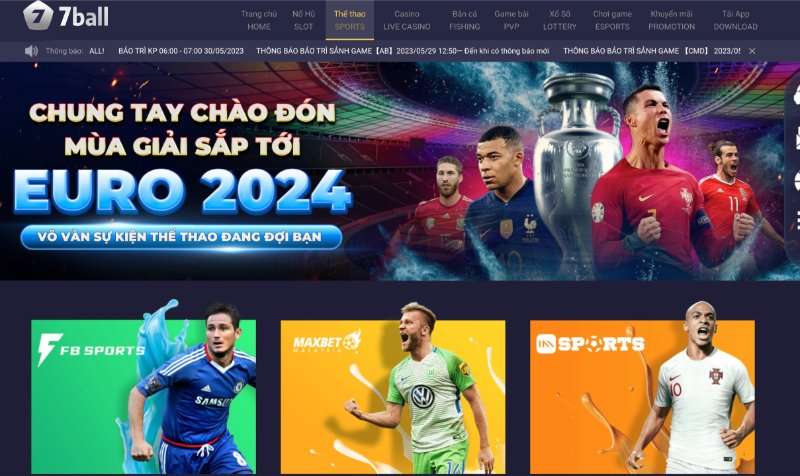This screenshot has width=800, height=476.
Task: Open Game bài PVP menu
Action: tap(511, 20)
